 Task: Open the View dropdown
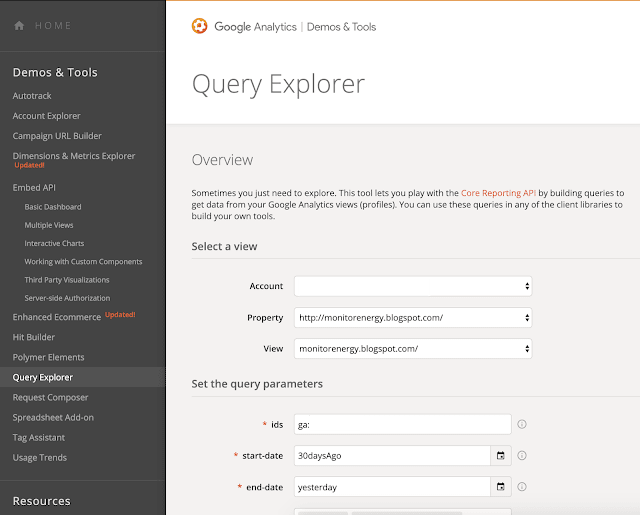(413, 349)
